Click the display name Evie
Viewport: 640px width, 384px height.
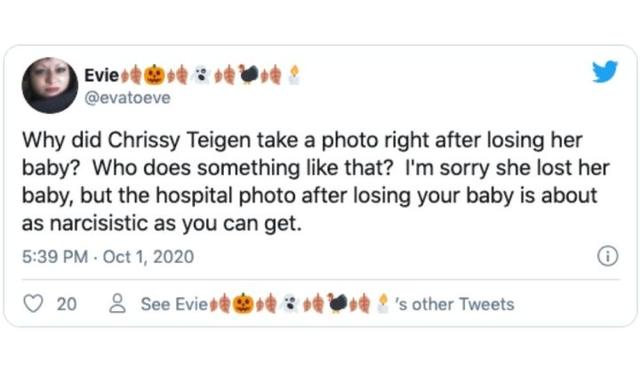point(101,75)
